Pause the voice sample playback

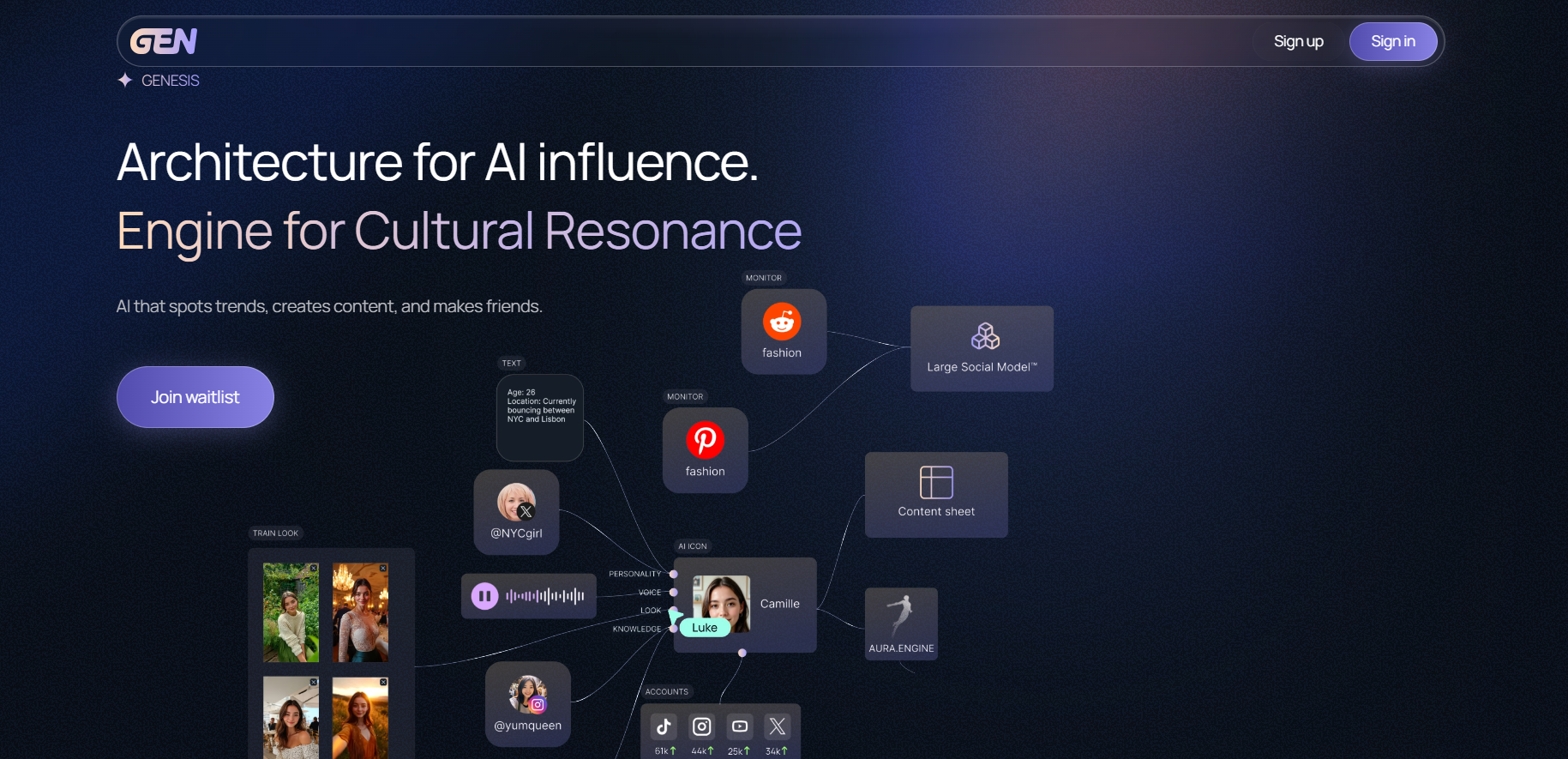(484, 596)
